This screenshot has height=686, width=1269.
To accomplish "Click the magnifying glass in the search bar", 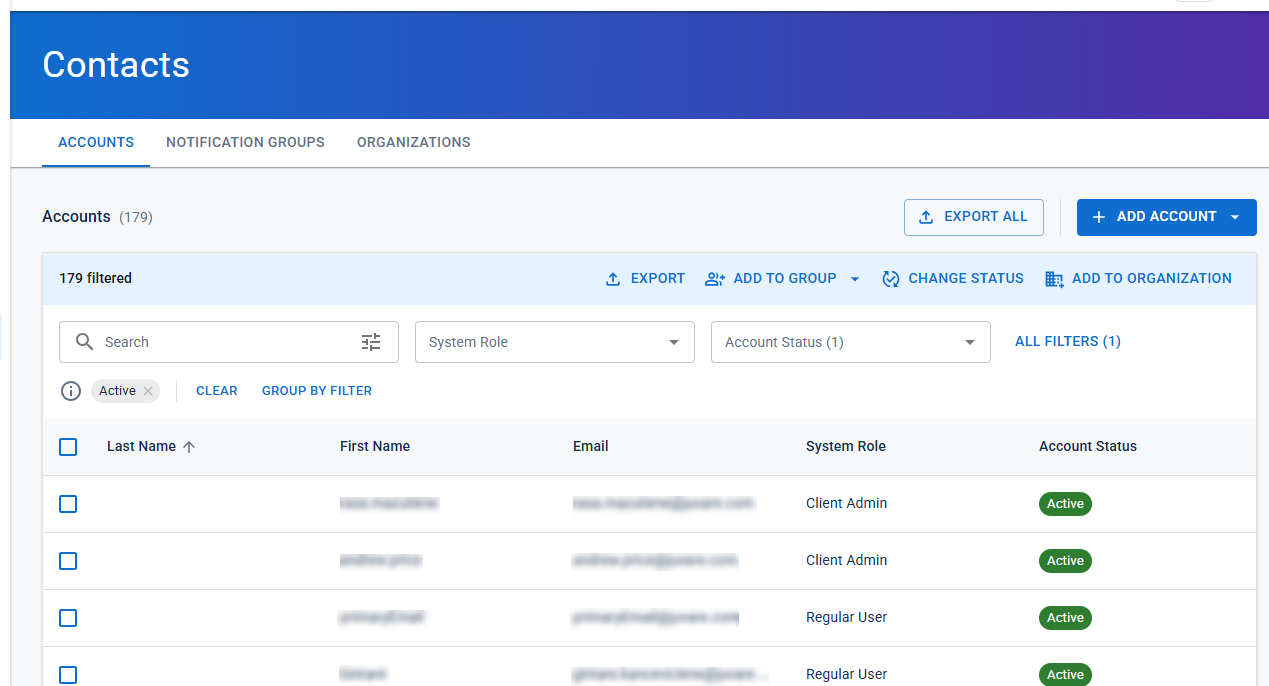I will [x=85, y=341].
